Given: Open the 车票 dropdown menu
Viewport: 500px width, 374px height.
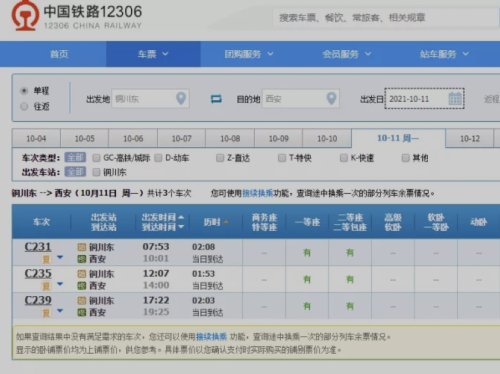Looking at the screenshot, I should 153,54.
